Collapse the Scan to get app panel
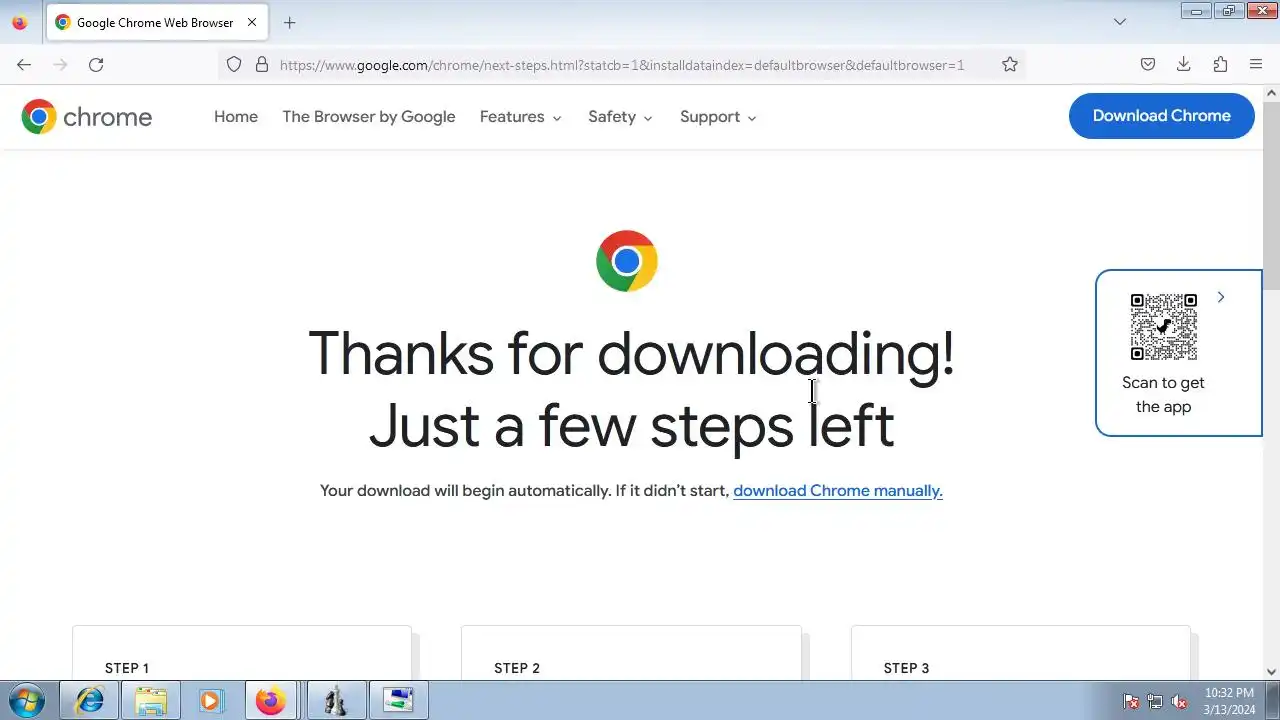1280x720 pixels. (1221, 297)
